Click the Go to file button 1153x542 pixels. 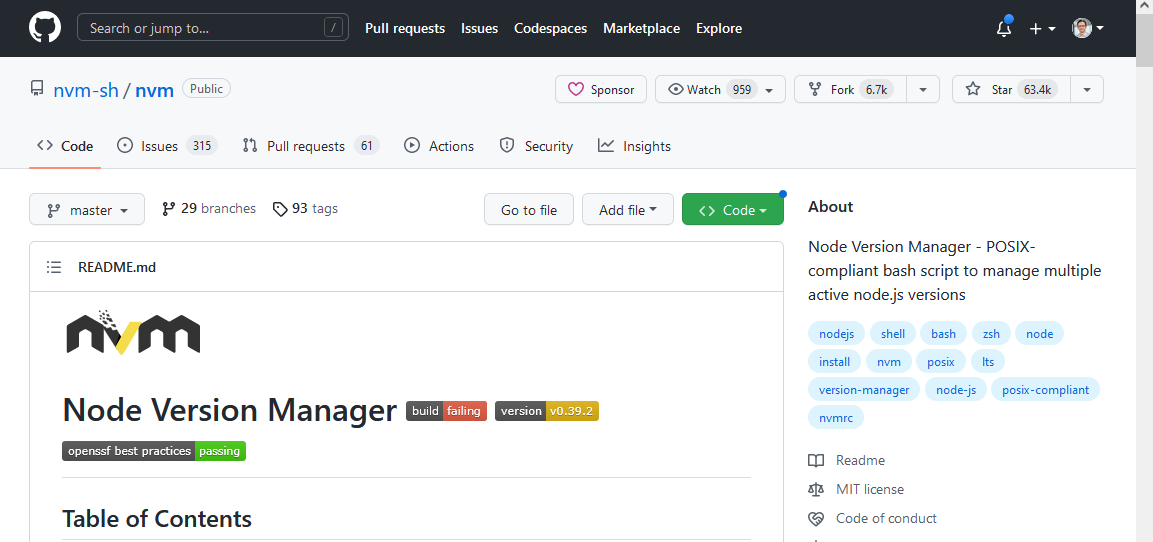529,210
